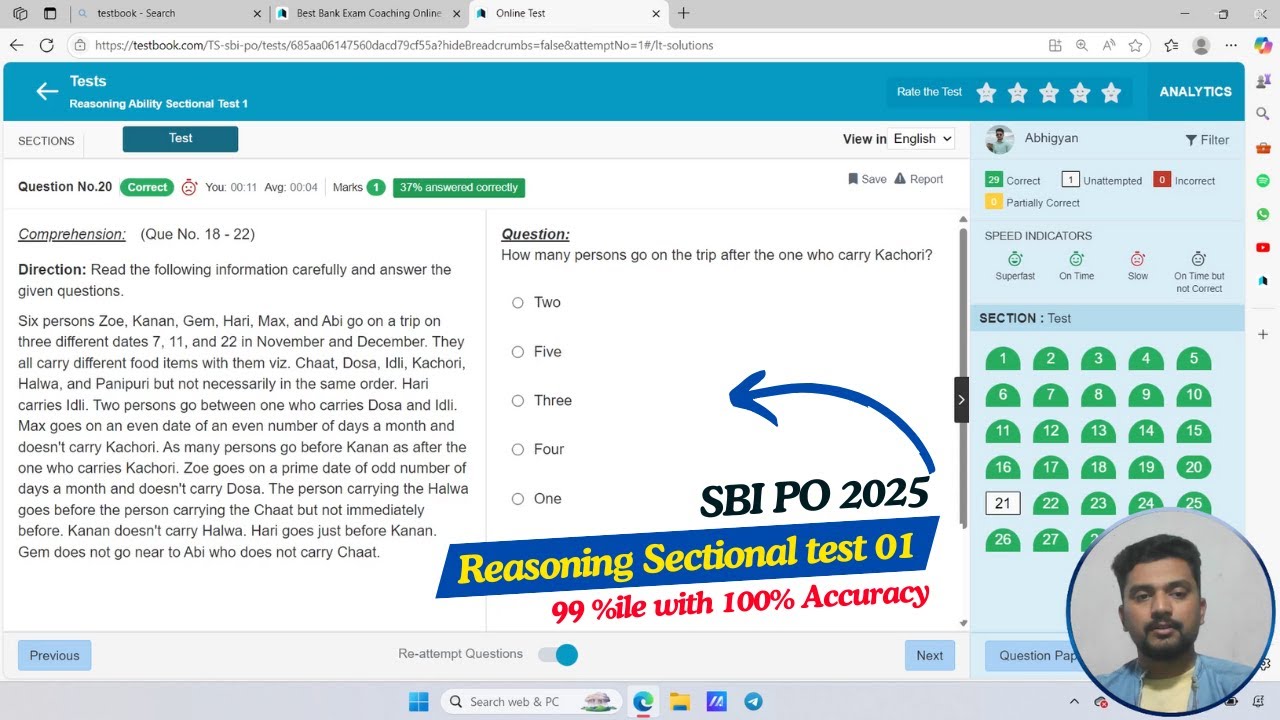
Task: Open the ANALYTICS page
Action: [1195, 91]
